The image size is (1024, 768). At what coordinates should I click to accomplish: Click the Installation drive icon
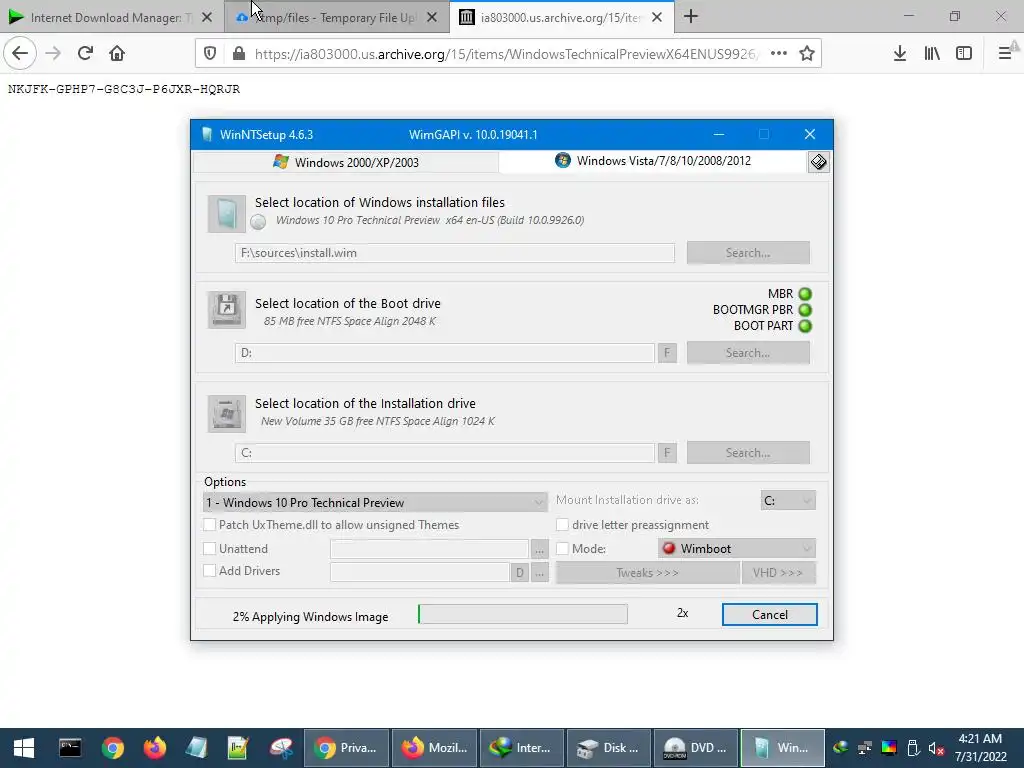click(227, 413)
